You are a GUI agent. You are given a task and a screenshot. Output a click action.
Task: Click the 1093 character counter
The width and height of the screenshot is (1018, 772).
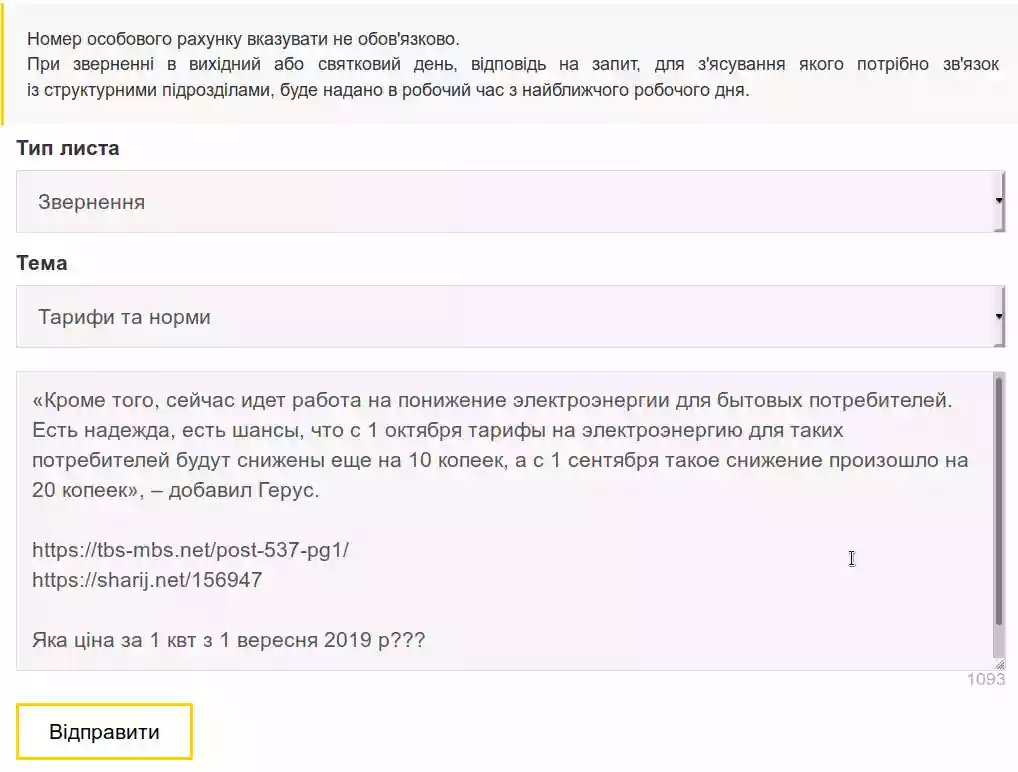tap(986, 679)
